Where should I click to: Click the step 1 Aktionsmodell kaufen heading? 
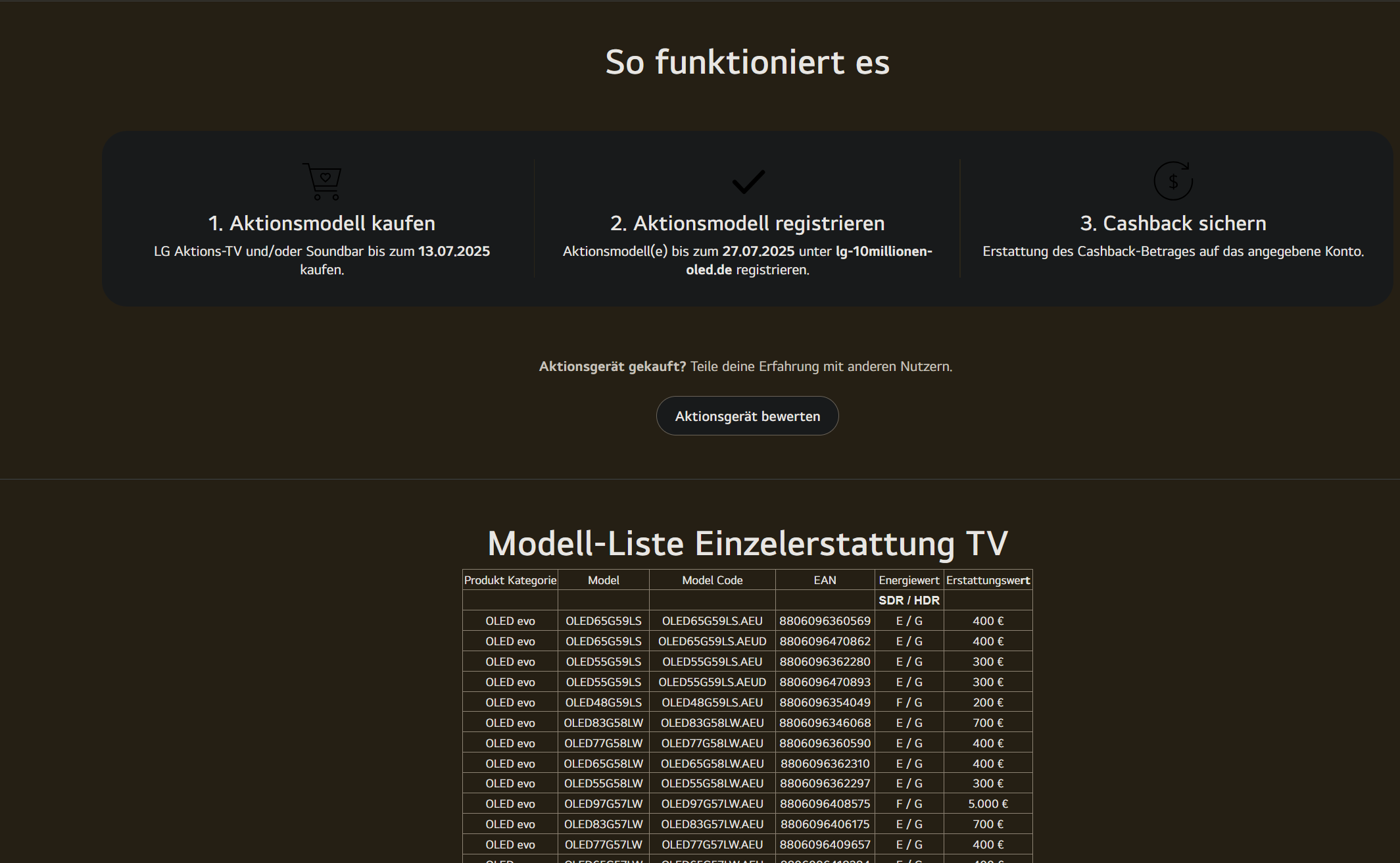click(322, 223)
